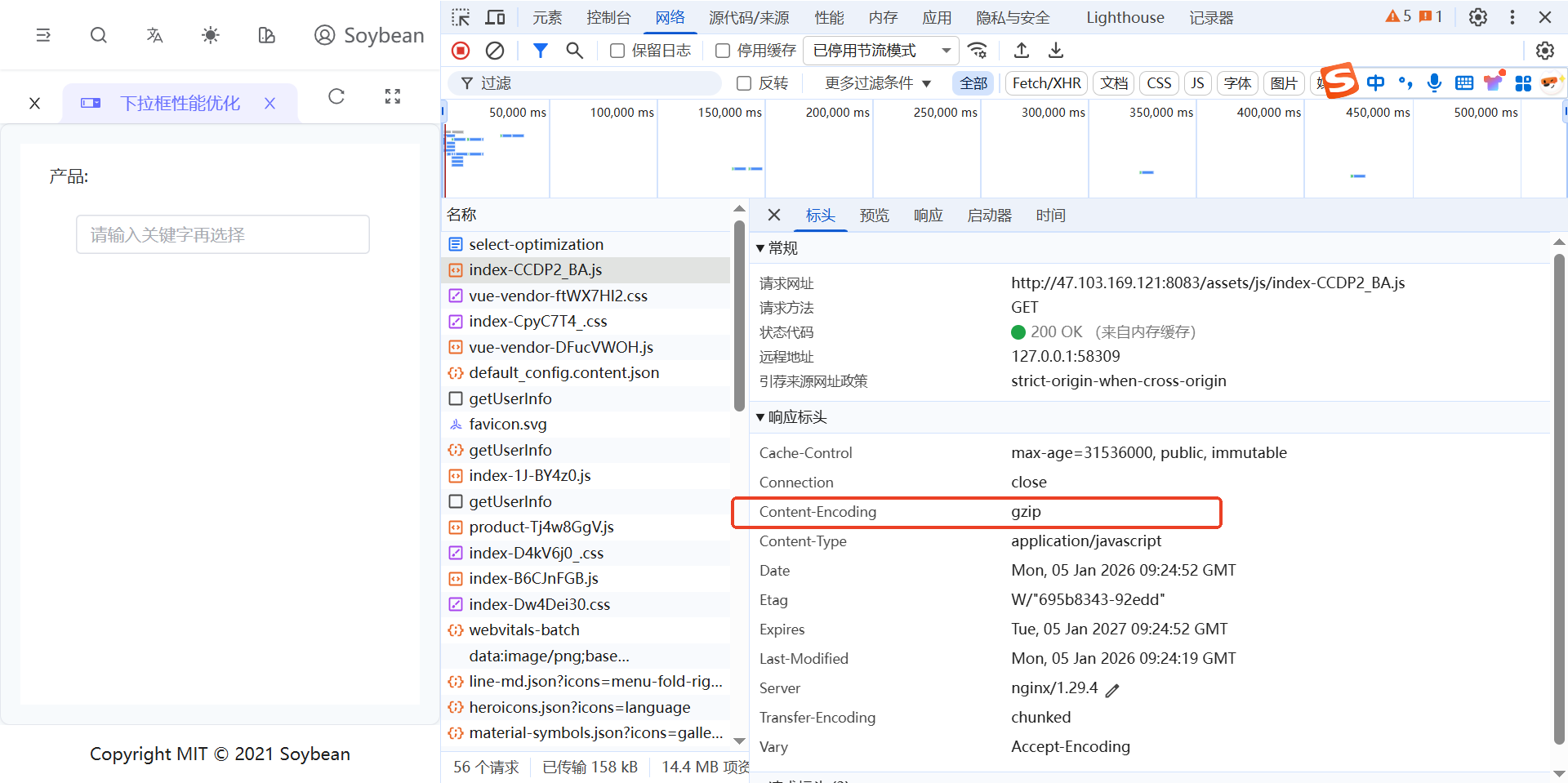Image resolution: width=1568 pixels, height=783 pixels.
Task: Expand the 更多过滤条件 dropdown
Action: pos(877,82)
